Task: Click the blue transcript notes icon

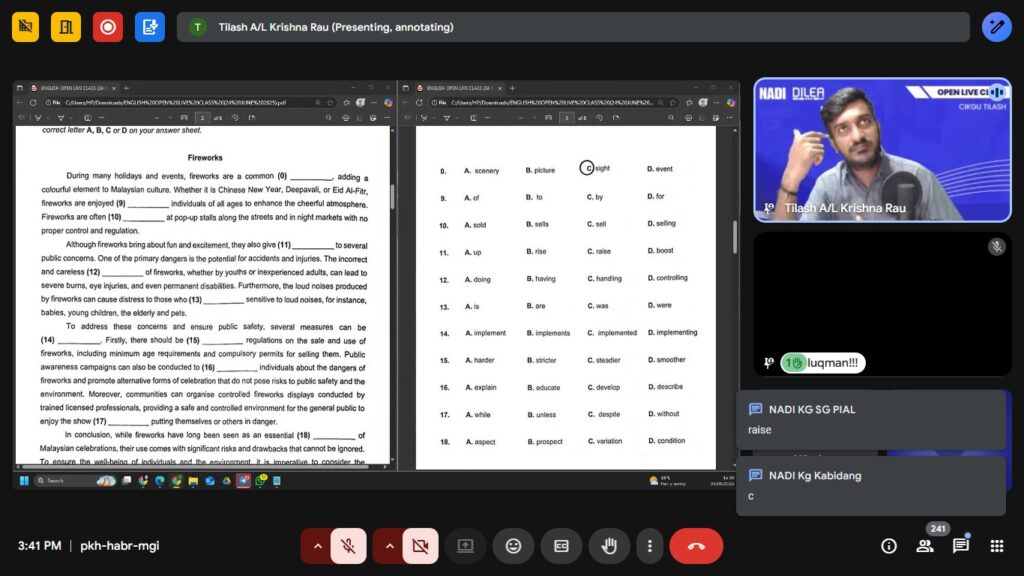Action: (150, 27)
